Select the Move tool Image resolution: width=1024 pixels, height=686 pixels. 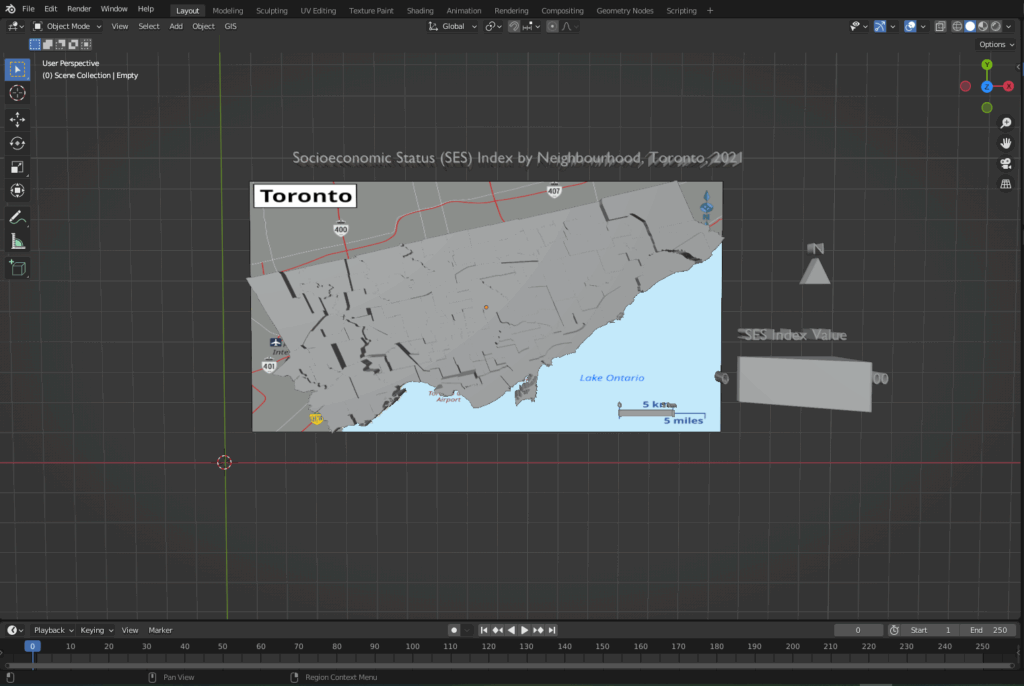click(17, 119)
